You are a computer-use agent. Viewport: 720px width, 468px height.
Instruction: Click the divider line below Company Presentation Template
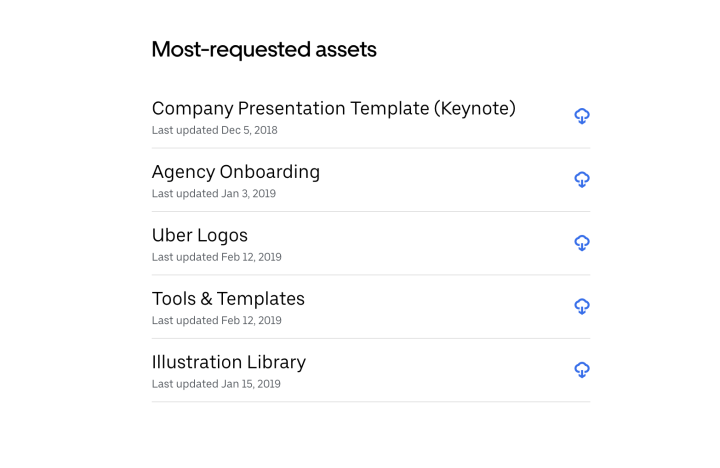[371, 148]
